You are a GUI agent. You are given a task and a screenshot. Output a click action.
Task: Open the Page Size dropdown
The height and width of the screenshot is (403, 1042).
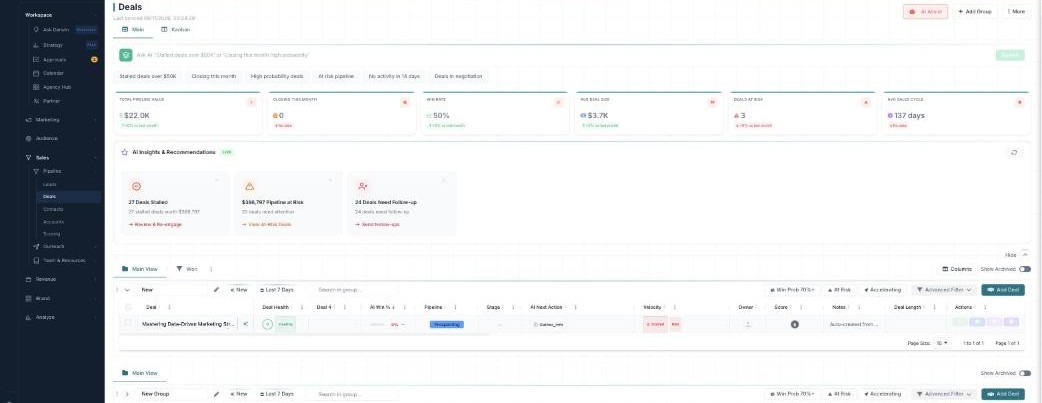942,343
